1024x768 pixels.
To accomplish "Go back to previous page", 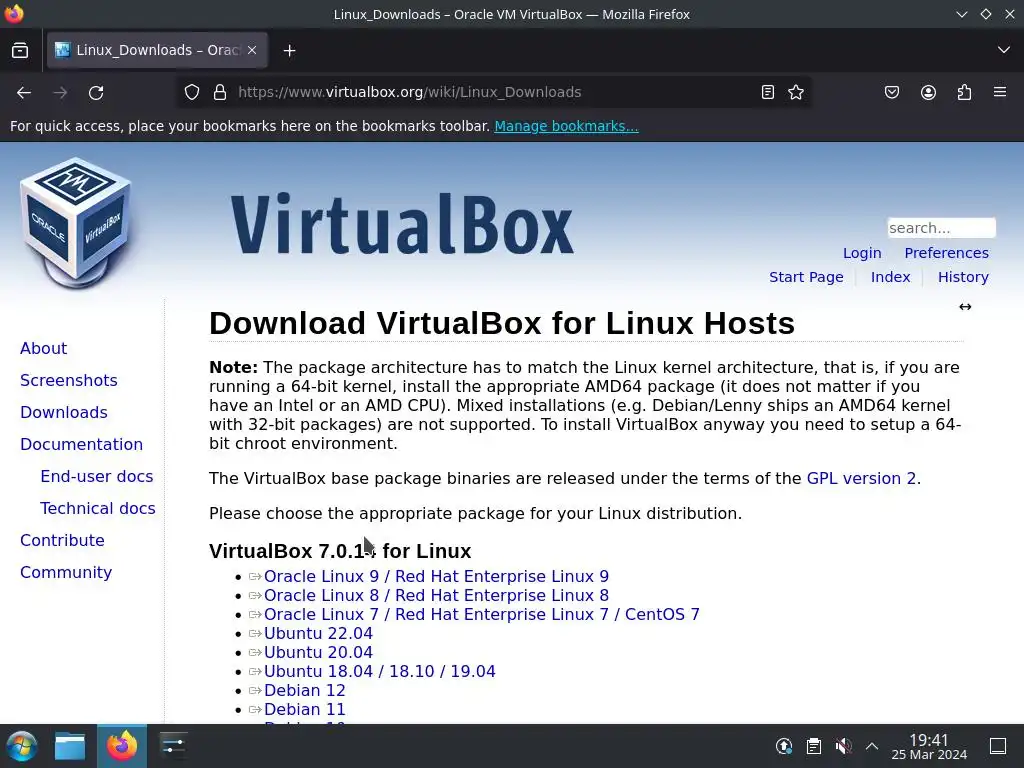I will pos(24,92).
